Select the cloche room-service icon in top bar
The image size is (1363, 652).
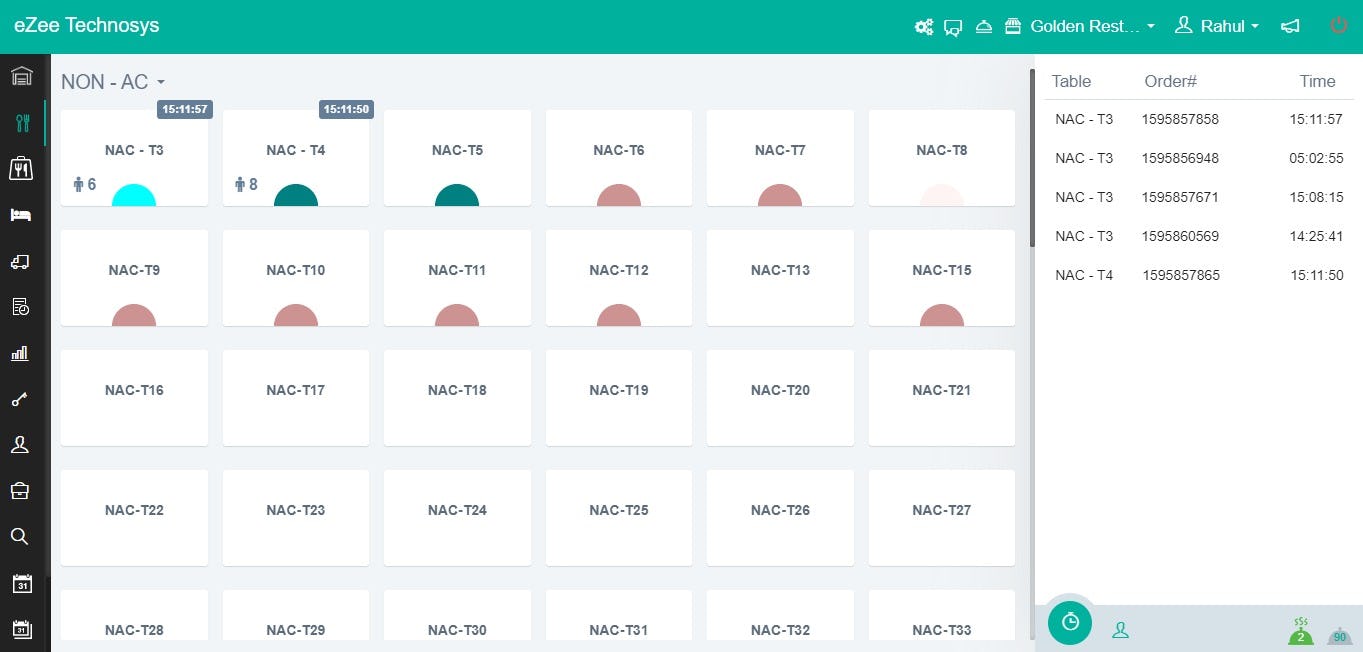(x=984, y=27)
